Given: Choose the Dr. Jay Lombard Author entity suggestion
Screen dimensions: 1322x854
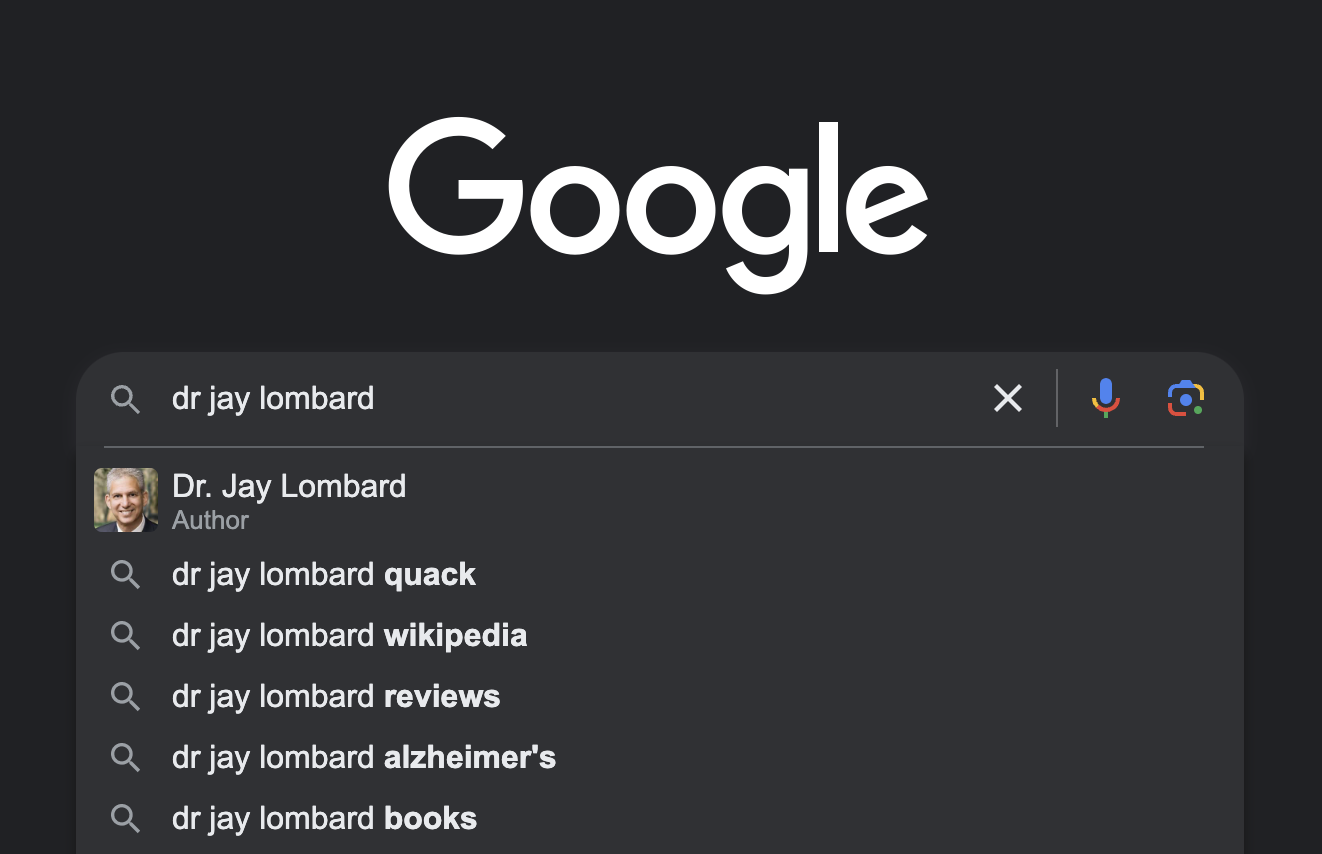Looking at the screenshot, I should 660,500.
